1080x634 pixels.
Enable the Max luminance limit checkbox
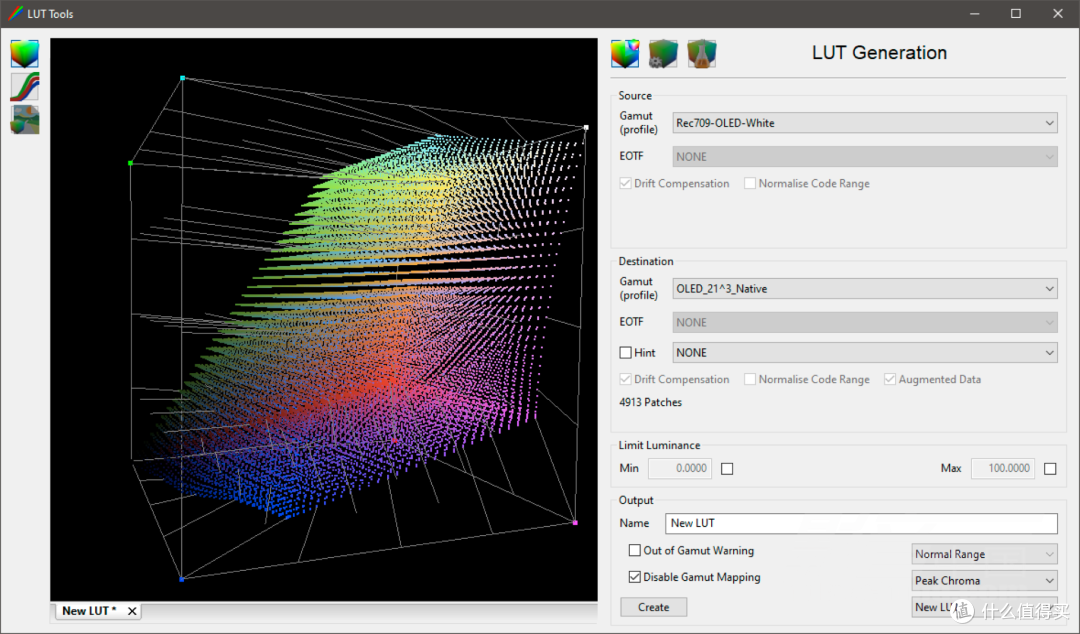(x=1050, y=469)
